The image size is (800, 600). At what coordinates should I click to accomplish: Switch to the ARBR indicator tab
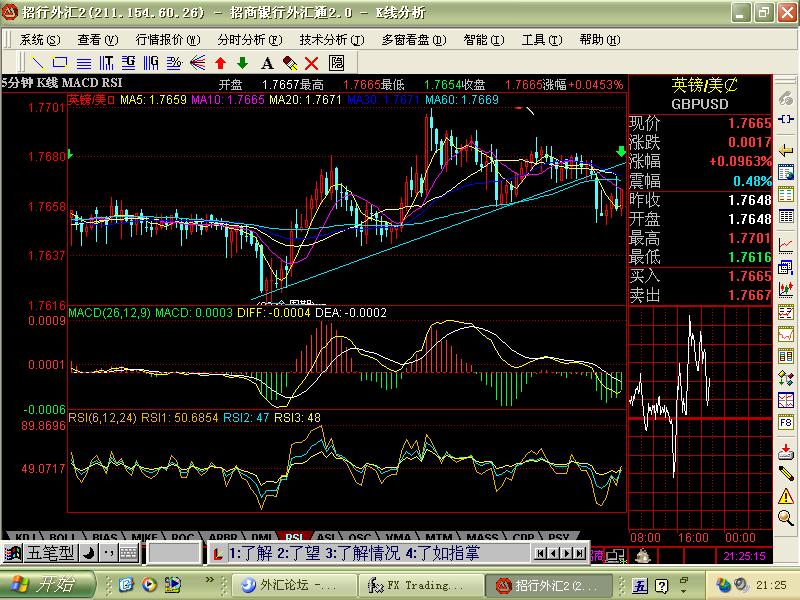(223, 537)
